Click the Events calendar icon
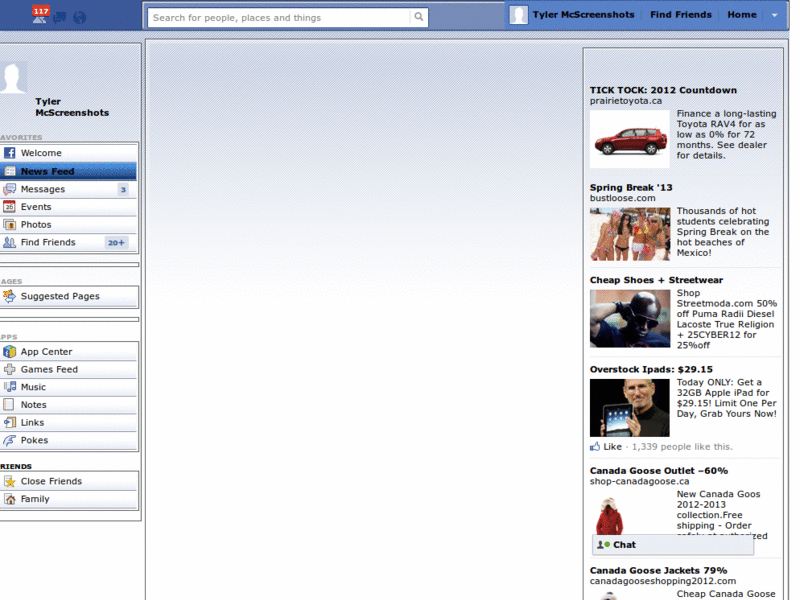800x600 pixels. tap(9, 207)
